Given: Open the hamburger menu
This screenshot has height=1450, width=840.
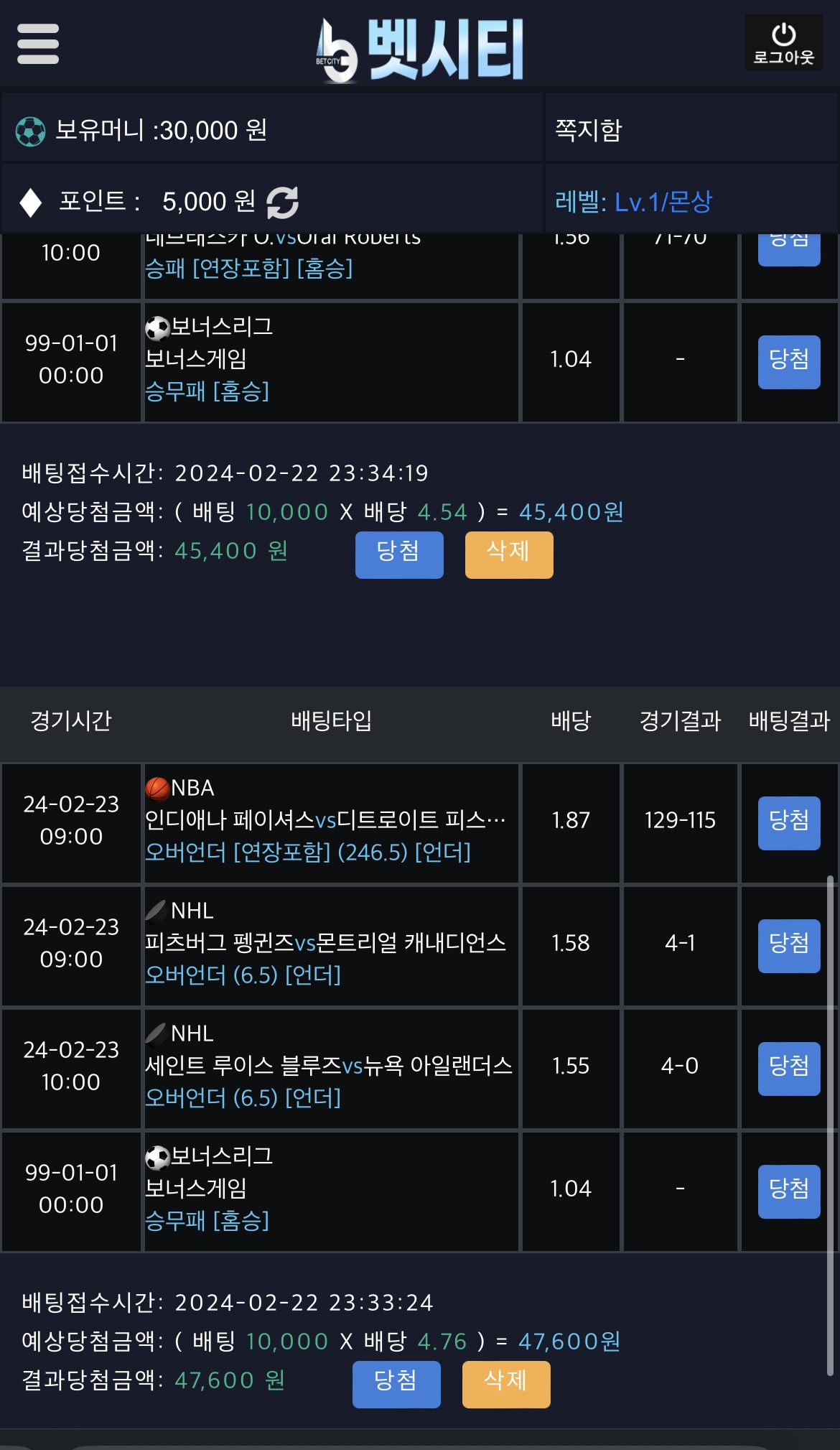Looking at the screenshot, I should click(x=38, y=44).
